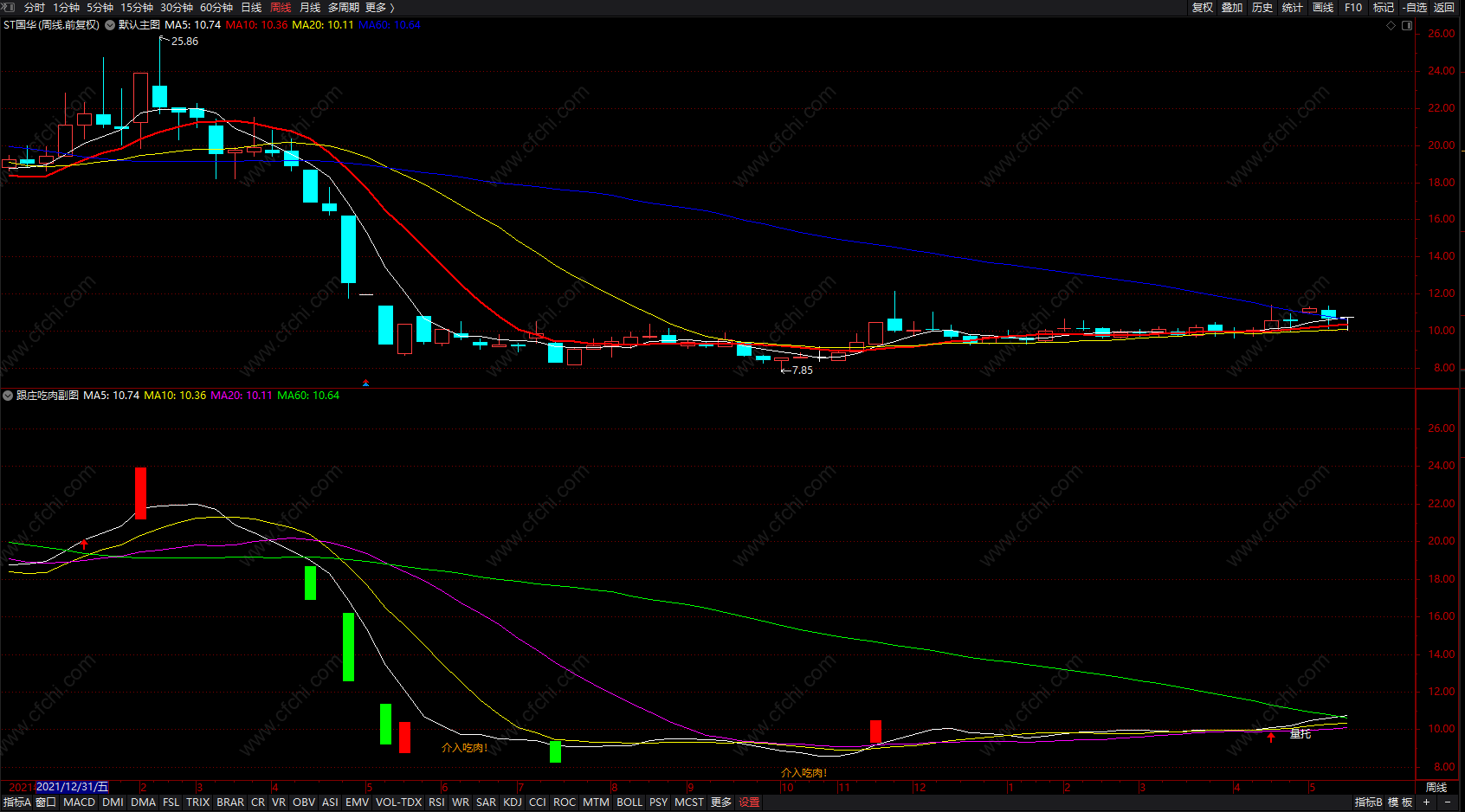Viewport: 1465px width, 812px height.
Task: Apply the WR indicator
Action: coord(461,802)
